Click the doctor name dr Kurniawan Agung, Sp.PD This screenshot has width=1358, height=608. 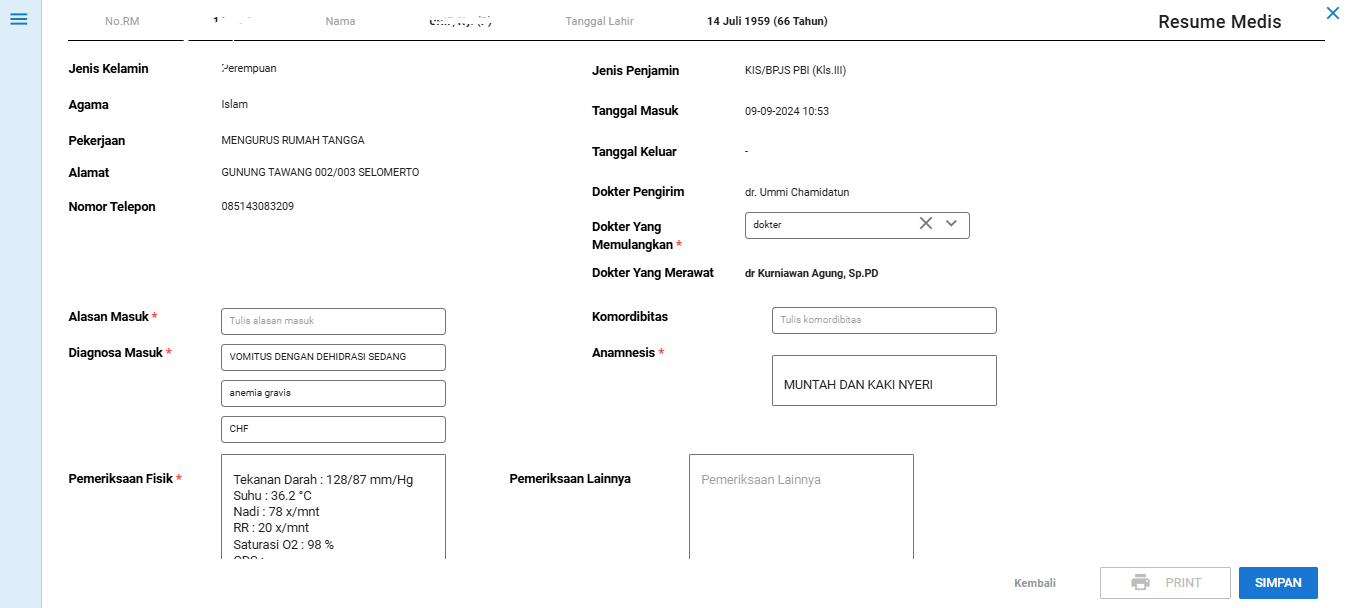(811, 272)
